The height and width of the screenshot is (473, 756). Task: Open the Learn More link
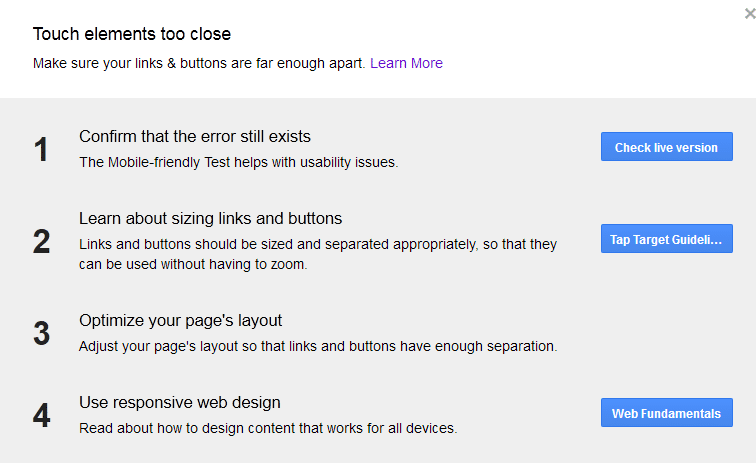[406, 63]
